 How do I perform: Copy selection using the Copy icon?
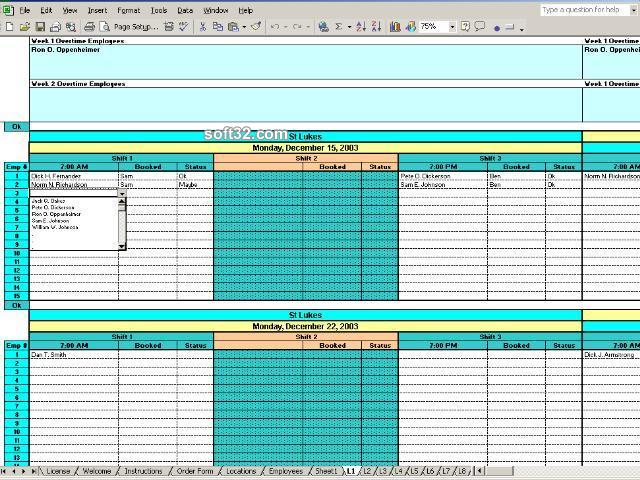tap(218, 27)
